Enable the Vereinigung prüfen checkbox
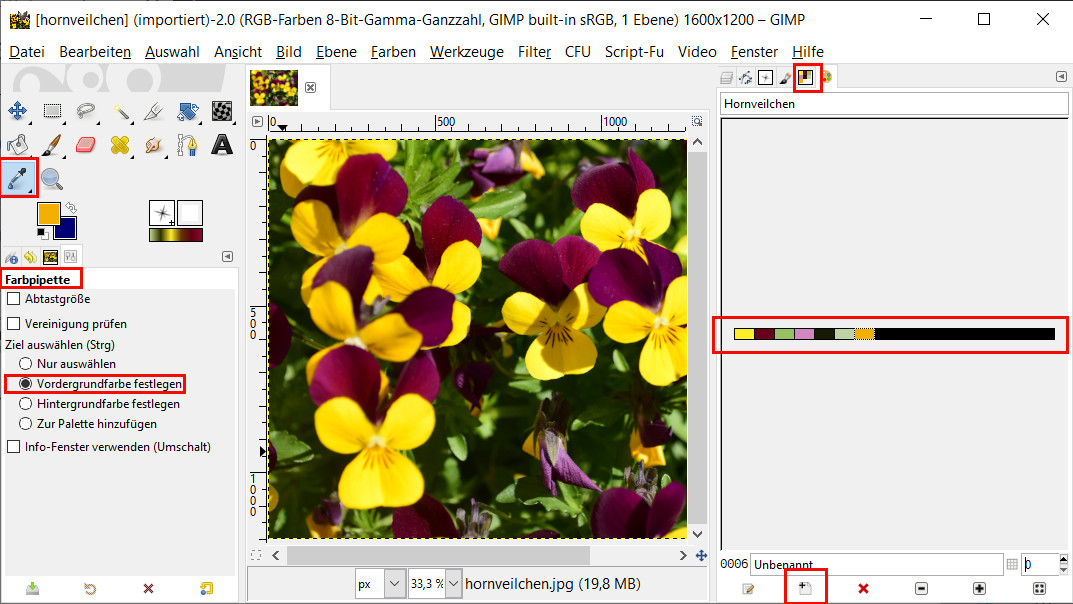 14,324
